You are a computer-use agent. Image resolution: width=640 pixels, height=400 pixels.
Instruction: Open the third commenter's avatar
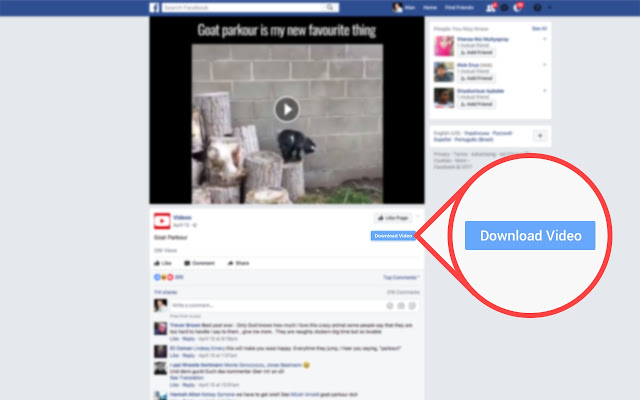160,368
